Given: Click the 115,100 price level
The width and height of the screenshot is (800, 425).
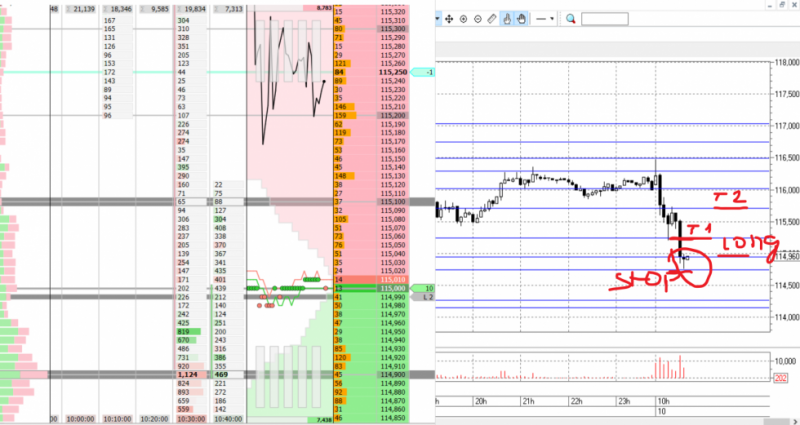Looking at the screenshot, I should tap(393, 202).
